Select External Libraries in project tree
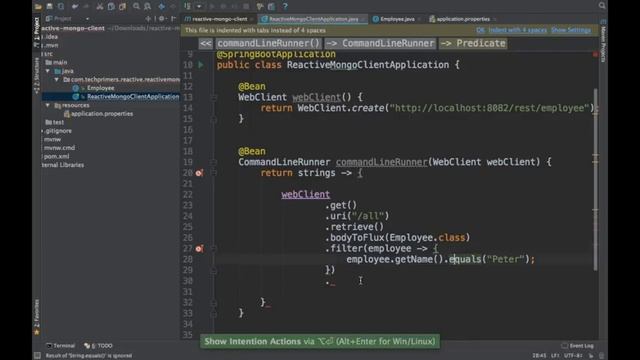Screen dimensions: 640x360 pos(62,165)
